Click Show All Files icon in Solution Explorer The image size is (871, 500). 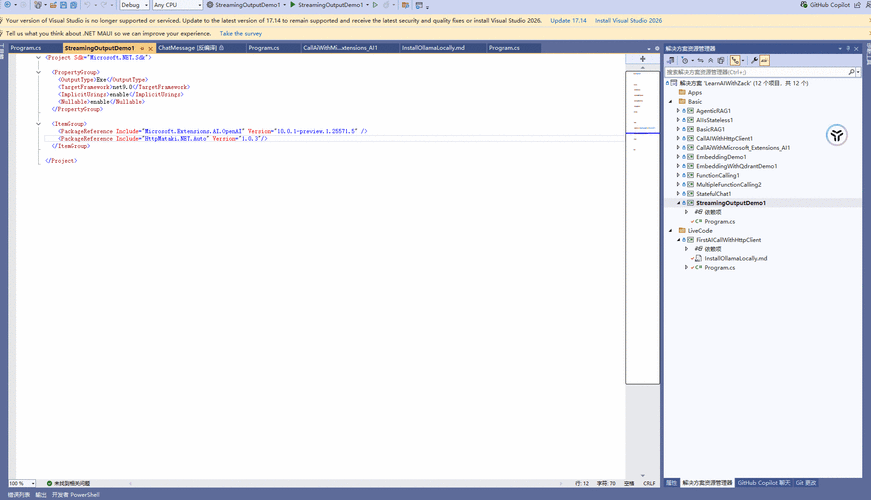tap(720, 60)
